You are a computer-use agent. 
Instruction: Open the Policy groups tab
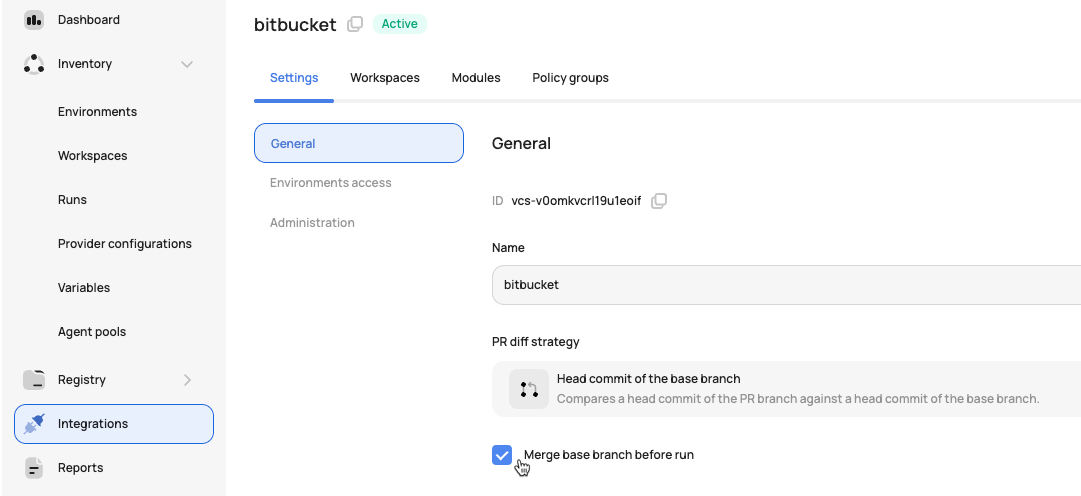(x=570, y=78)
